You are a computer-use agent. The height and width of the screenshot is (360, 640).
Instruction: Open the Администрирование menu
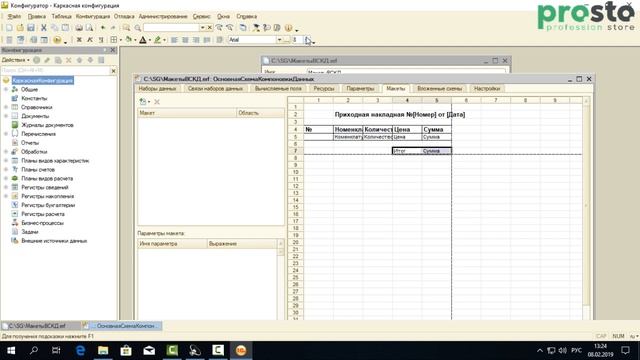(x=163, y=16)
